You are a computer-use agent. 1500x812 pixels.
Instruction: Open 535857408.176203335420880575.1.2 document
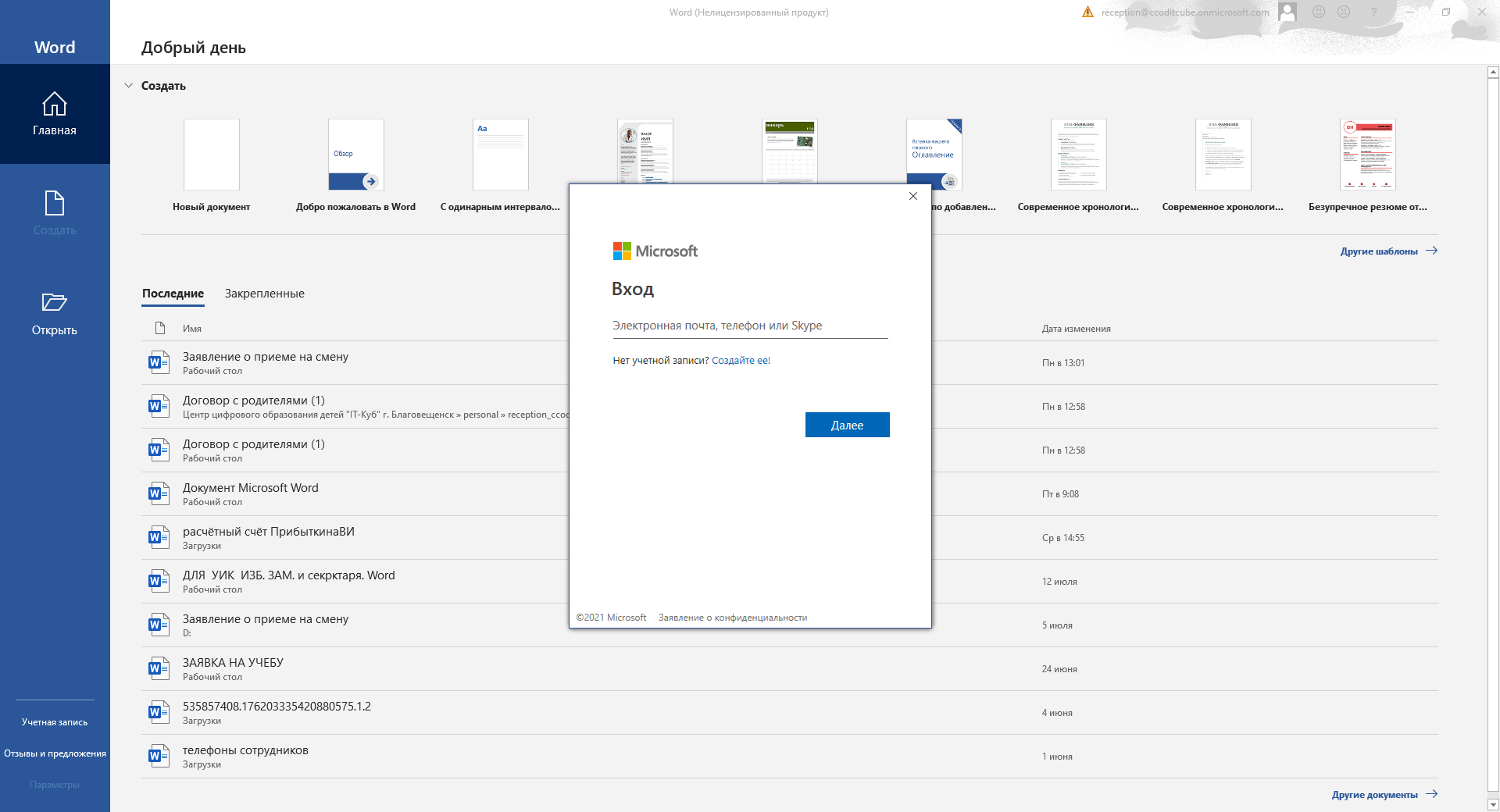point(789,713)
